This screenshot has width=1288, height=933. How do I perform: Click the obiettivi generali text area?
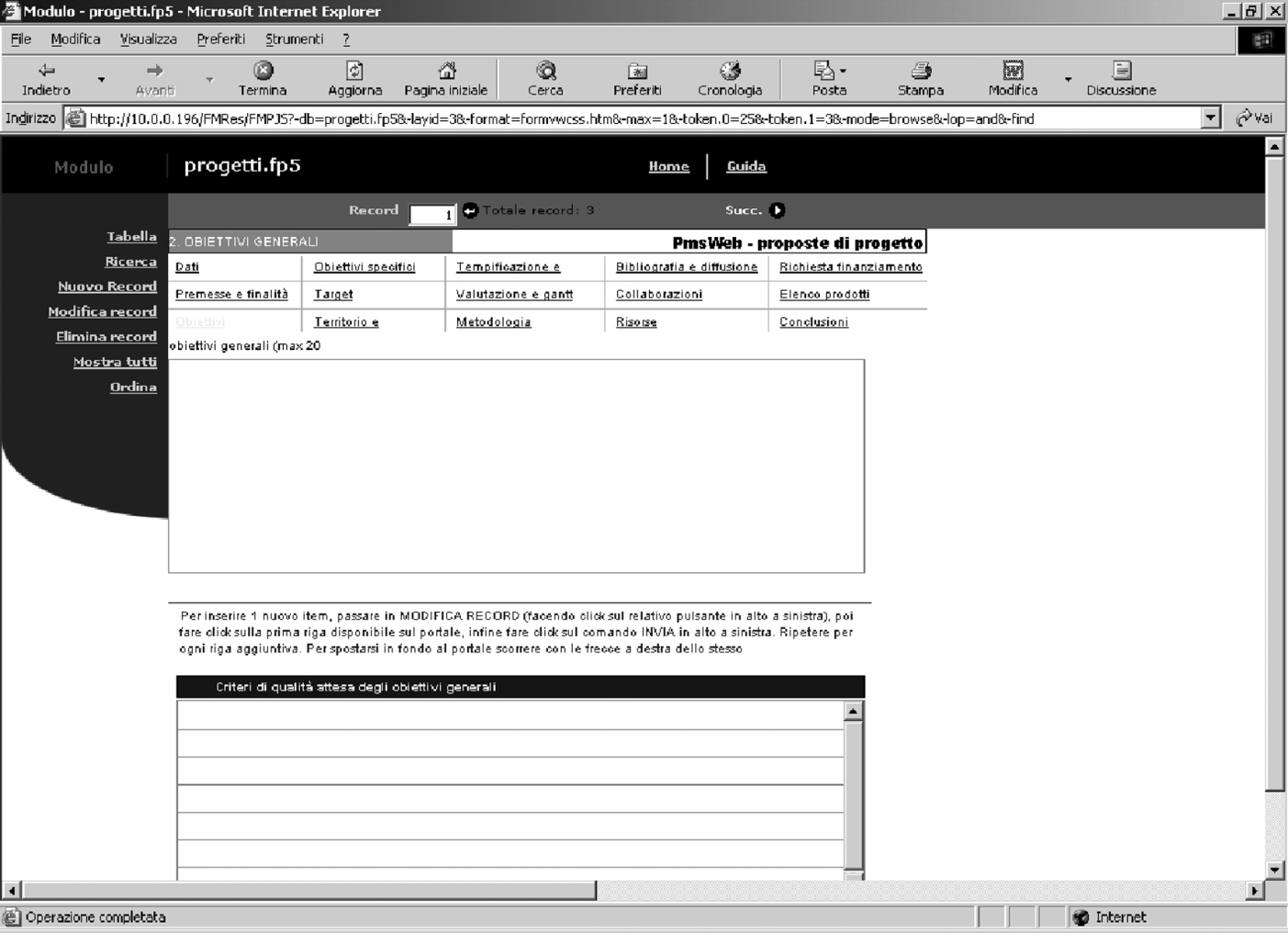pos(516,466)
